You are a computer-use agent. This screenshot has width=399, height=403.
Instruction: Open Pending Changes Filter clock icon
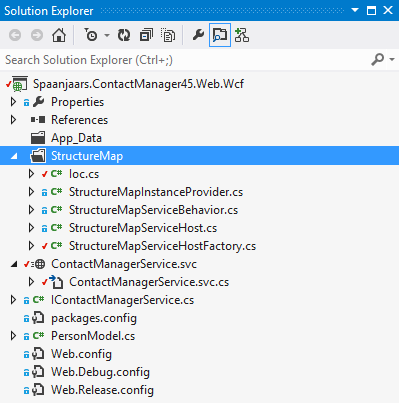tap(91, 35)
